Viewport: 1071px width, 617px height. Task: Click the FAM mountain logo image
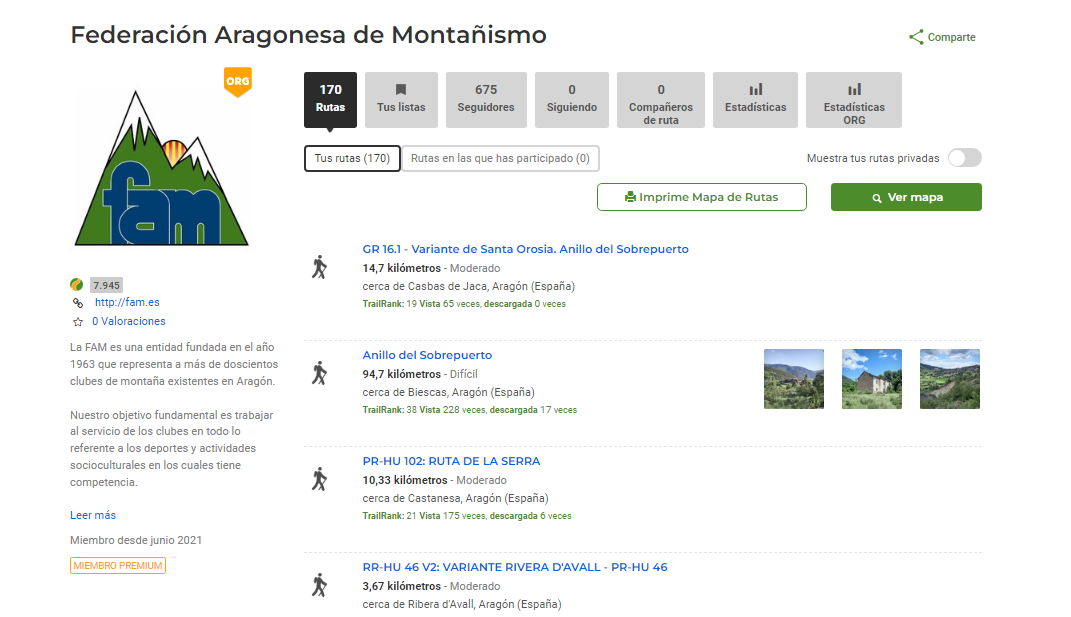[x=162, y=167]
